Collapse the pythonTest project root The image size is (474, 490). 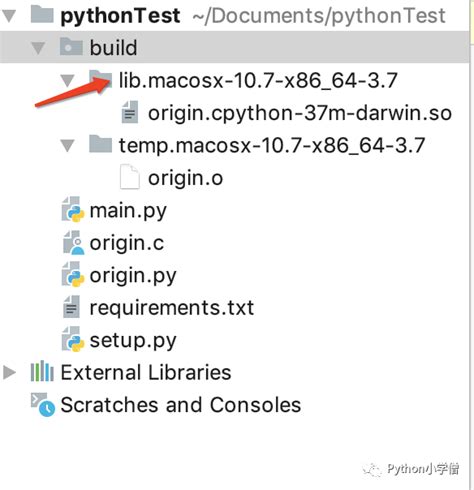(9, 16)
